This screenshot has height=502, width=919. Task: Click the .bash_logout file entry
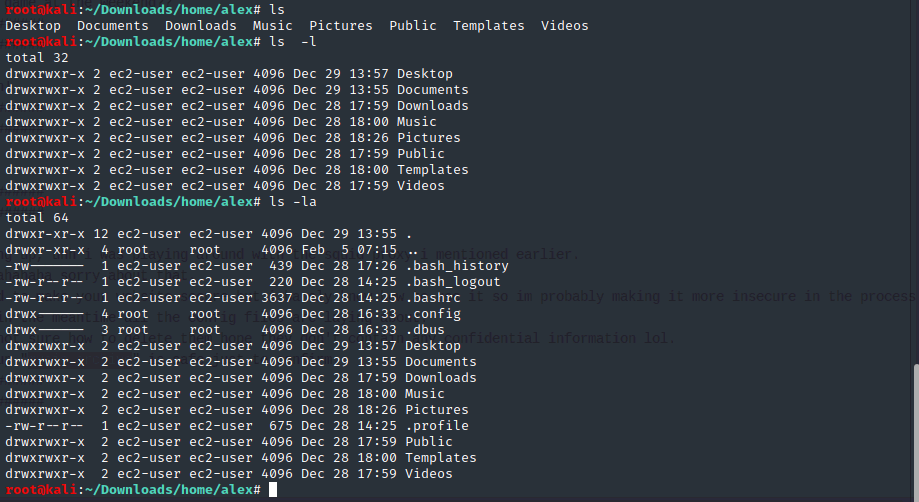[x=452, y=282]
